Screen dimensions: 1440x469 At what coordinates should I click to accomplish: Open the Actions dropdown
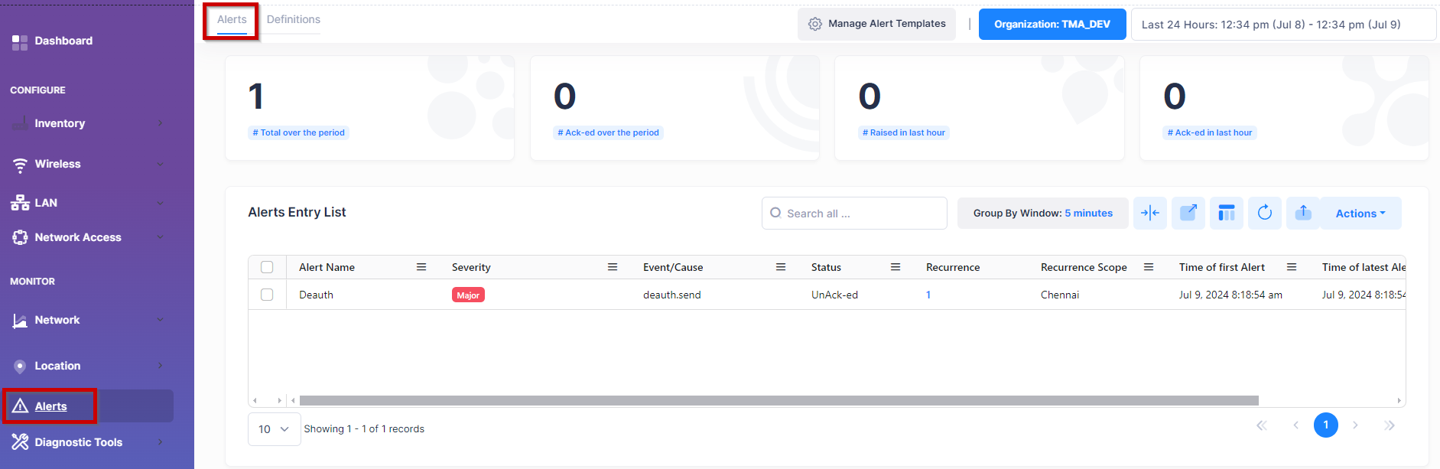(x=1360, y=213)
